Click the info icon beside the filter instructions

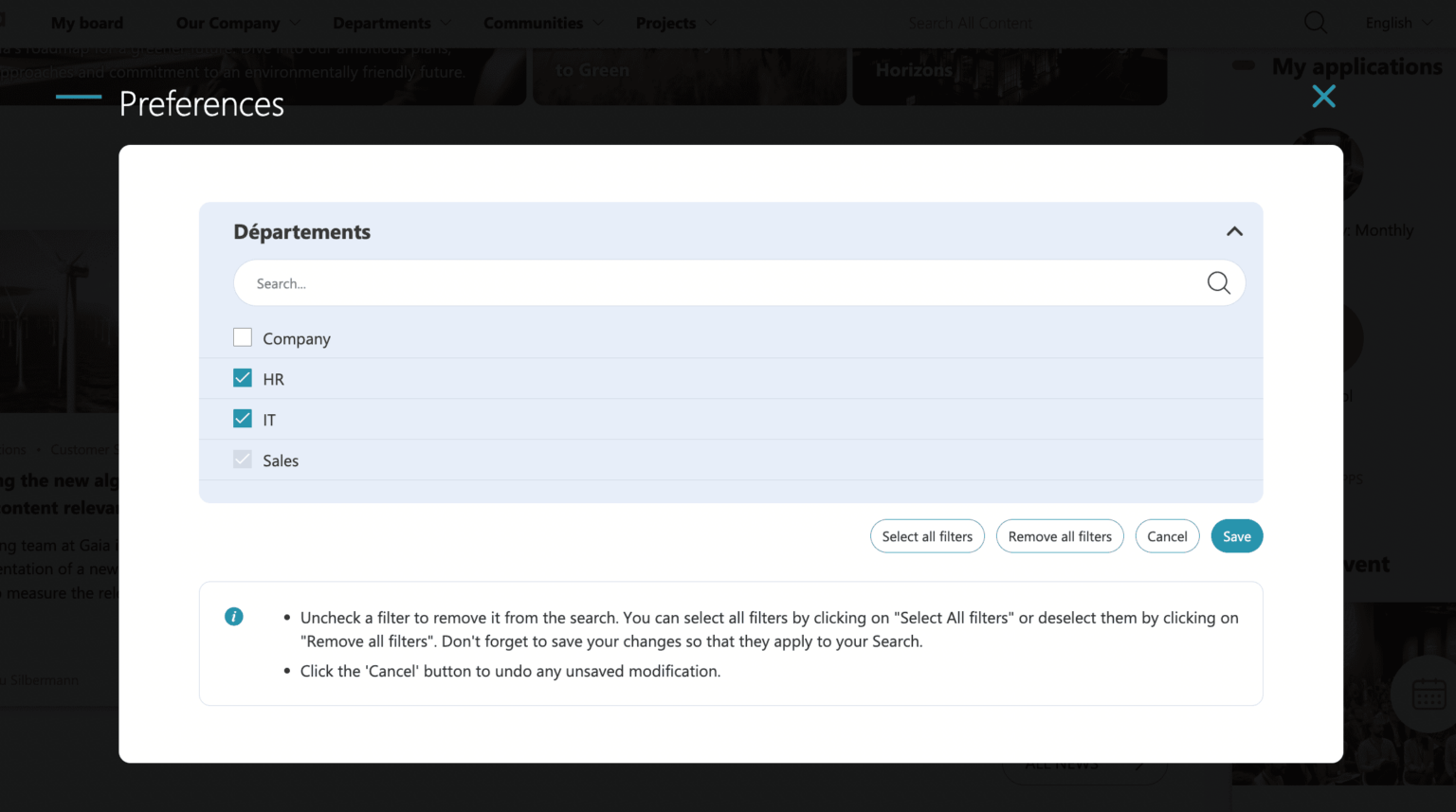pyautogui.click(x=234, y=616)
